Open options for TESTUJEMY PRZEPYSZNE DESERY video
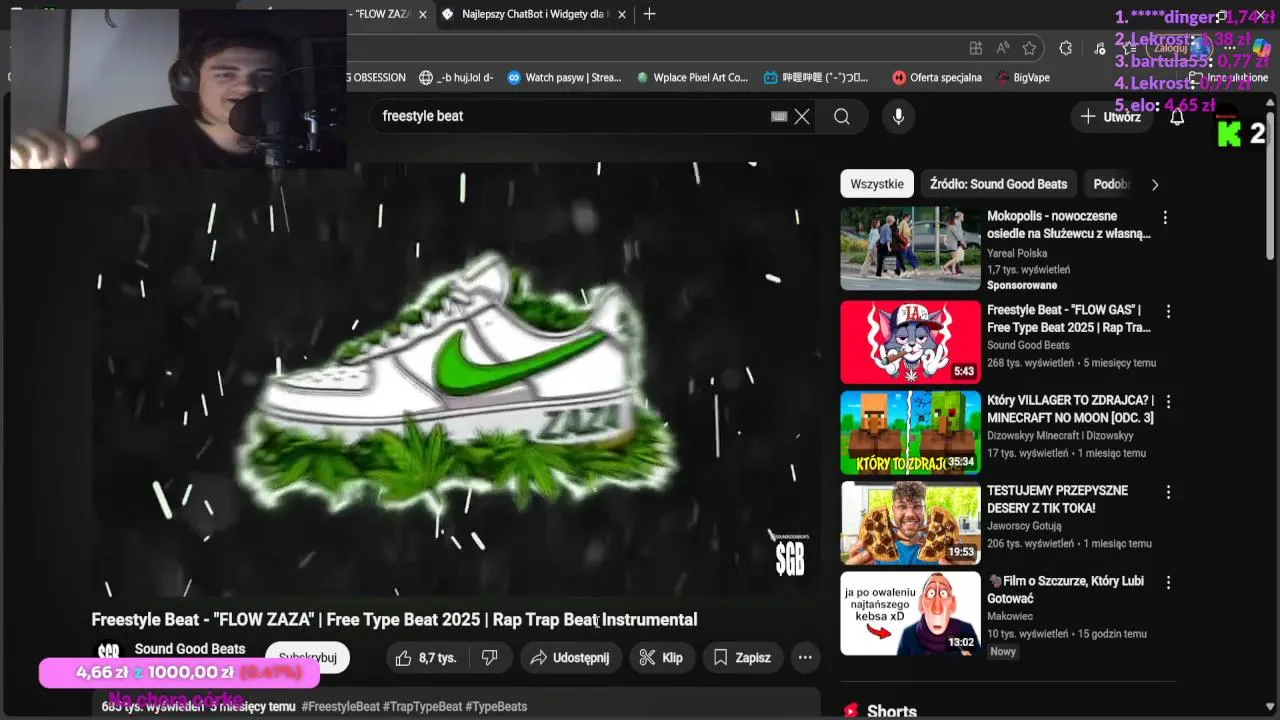The height and width of the screenshot is (720, 1280). click(1168, 492)
